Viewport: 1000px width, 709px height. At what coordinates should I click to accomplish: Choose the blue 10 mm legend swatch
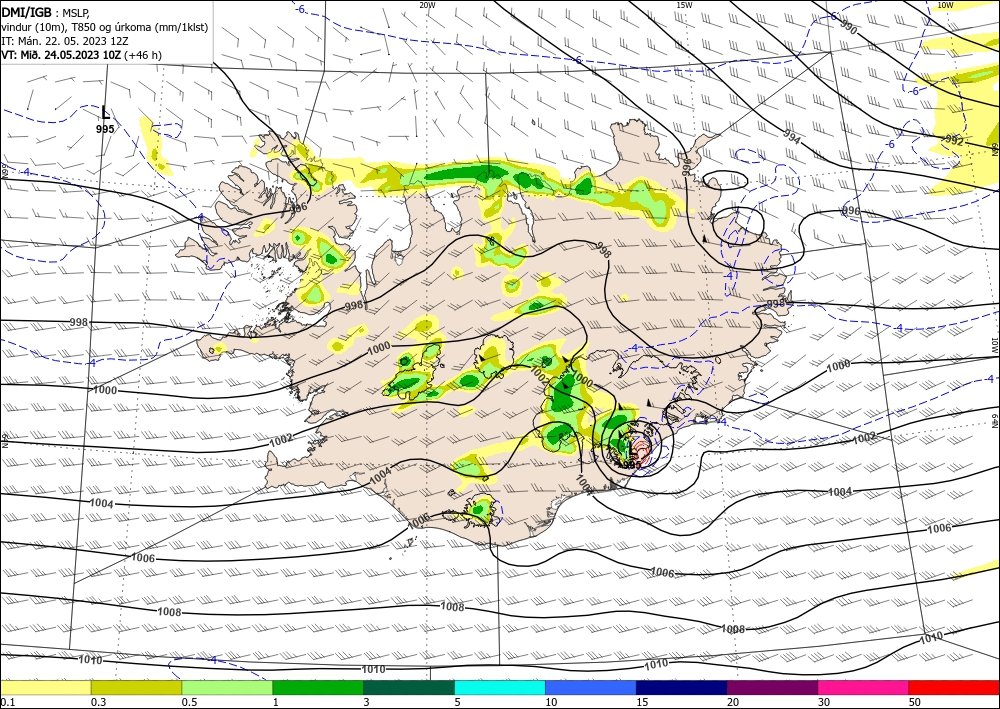pos(591,687)
